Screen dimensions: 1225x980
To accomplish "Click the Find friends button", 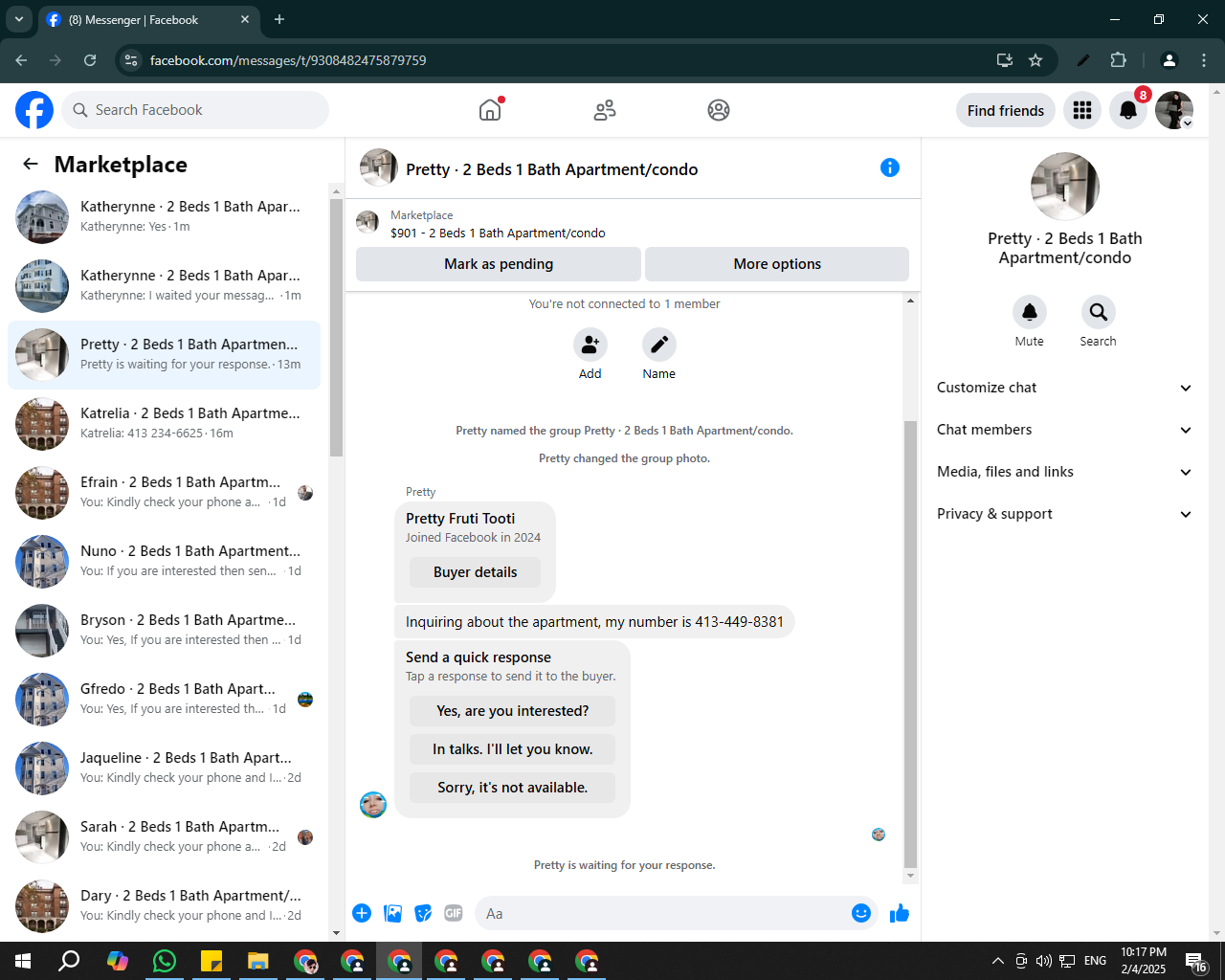I will [x=1006, y=110].
